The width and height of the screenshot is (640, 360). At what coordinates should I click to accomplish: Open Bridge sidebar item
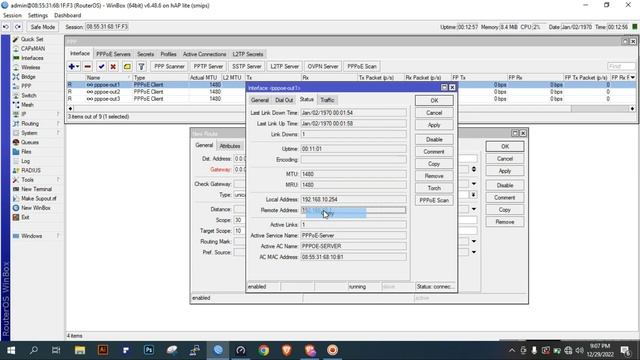(x=29, y=77)
